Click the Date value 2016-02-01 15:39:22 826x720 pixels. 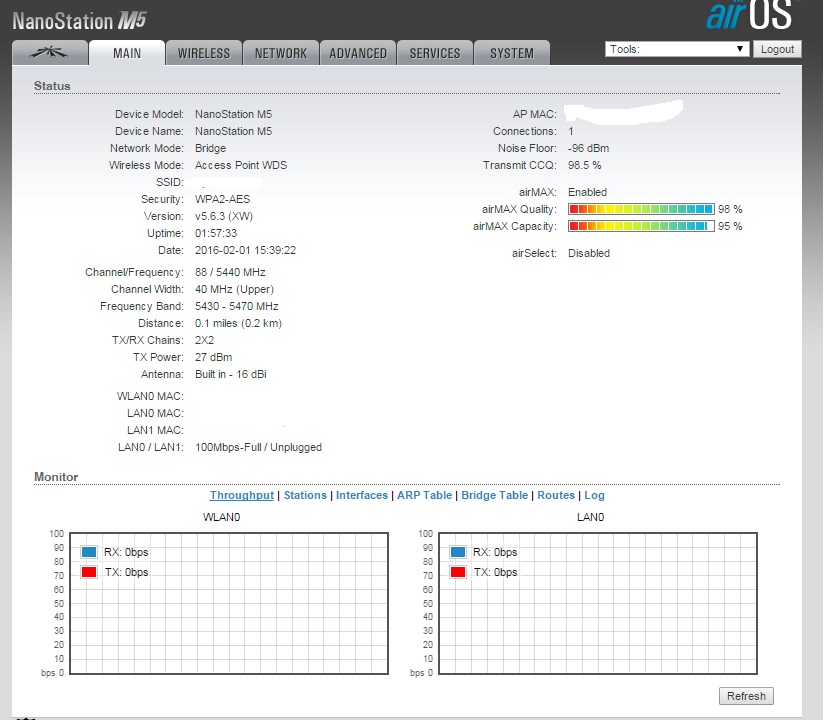[245, 250]
